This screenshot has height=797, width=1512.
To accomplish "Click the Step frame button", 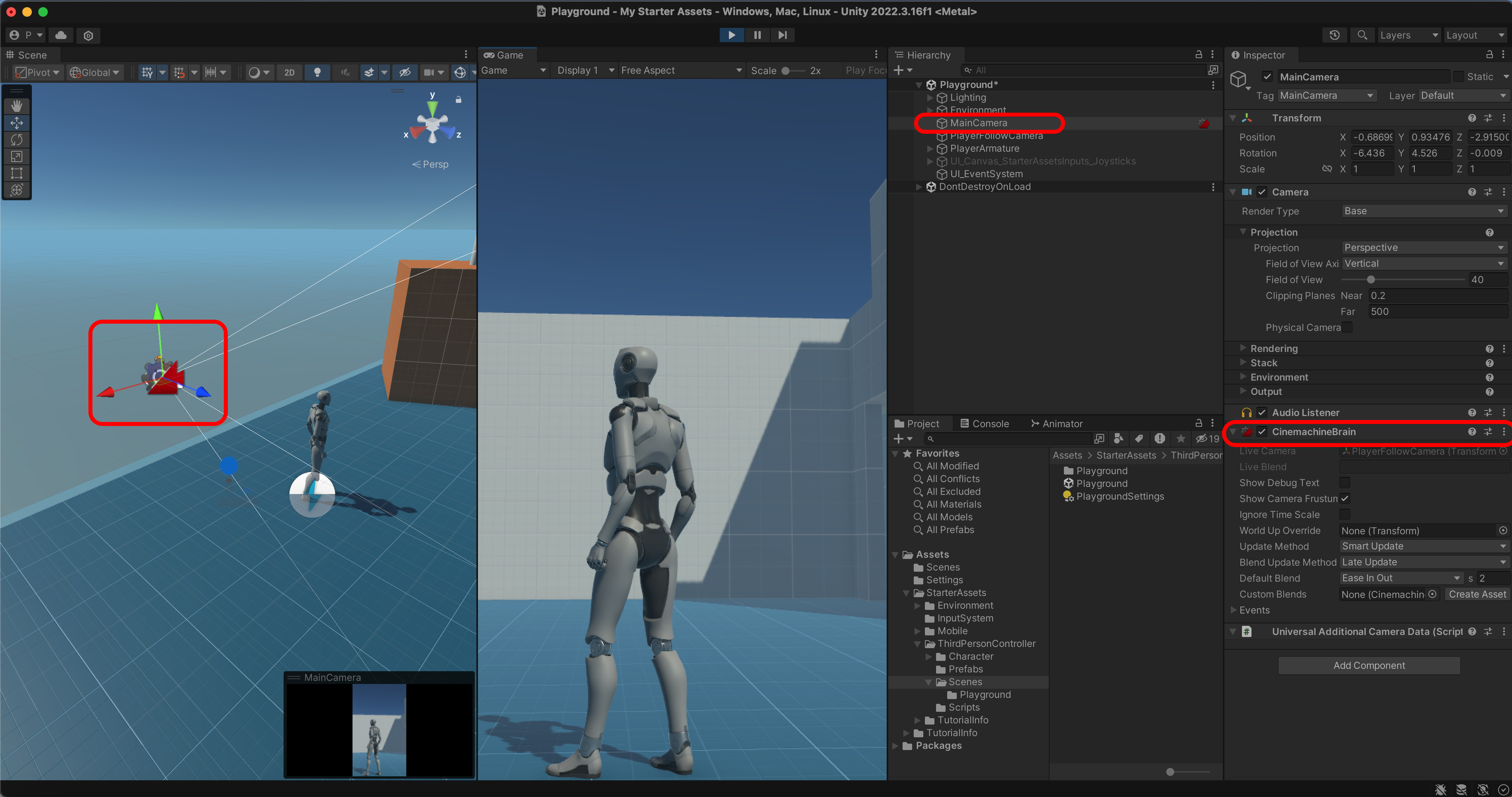I will (x=782, y=35).
